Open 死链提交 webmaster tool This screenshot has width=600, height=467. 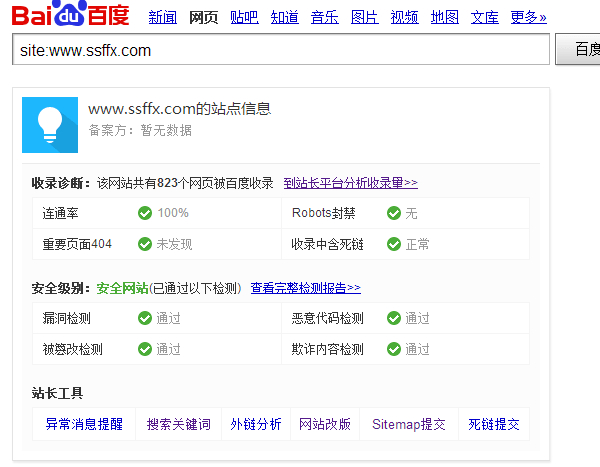click(494, 424)
